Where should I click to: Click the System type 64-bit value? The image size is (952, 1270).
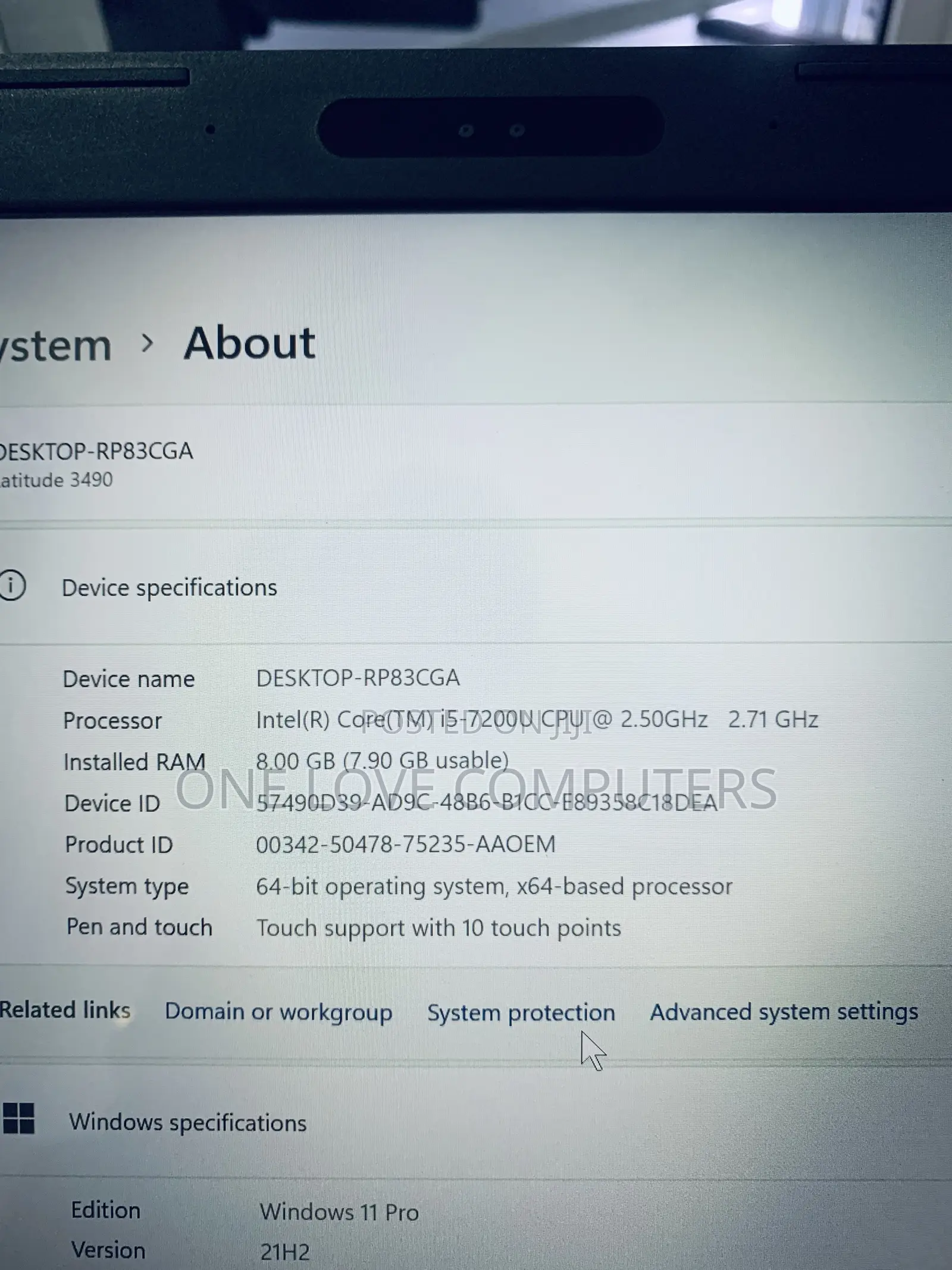[494, 887]
